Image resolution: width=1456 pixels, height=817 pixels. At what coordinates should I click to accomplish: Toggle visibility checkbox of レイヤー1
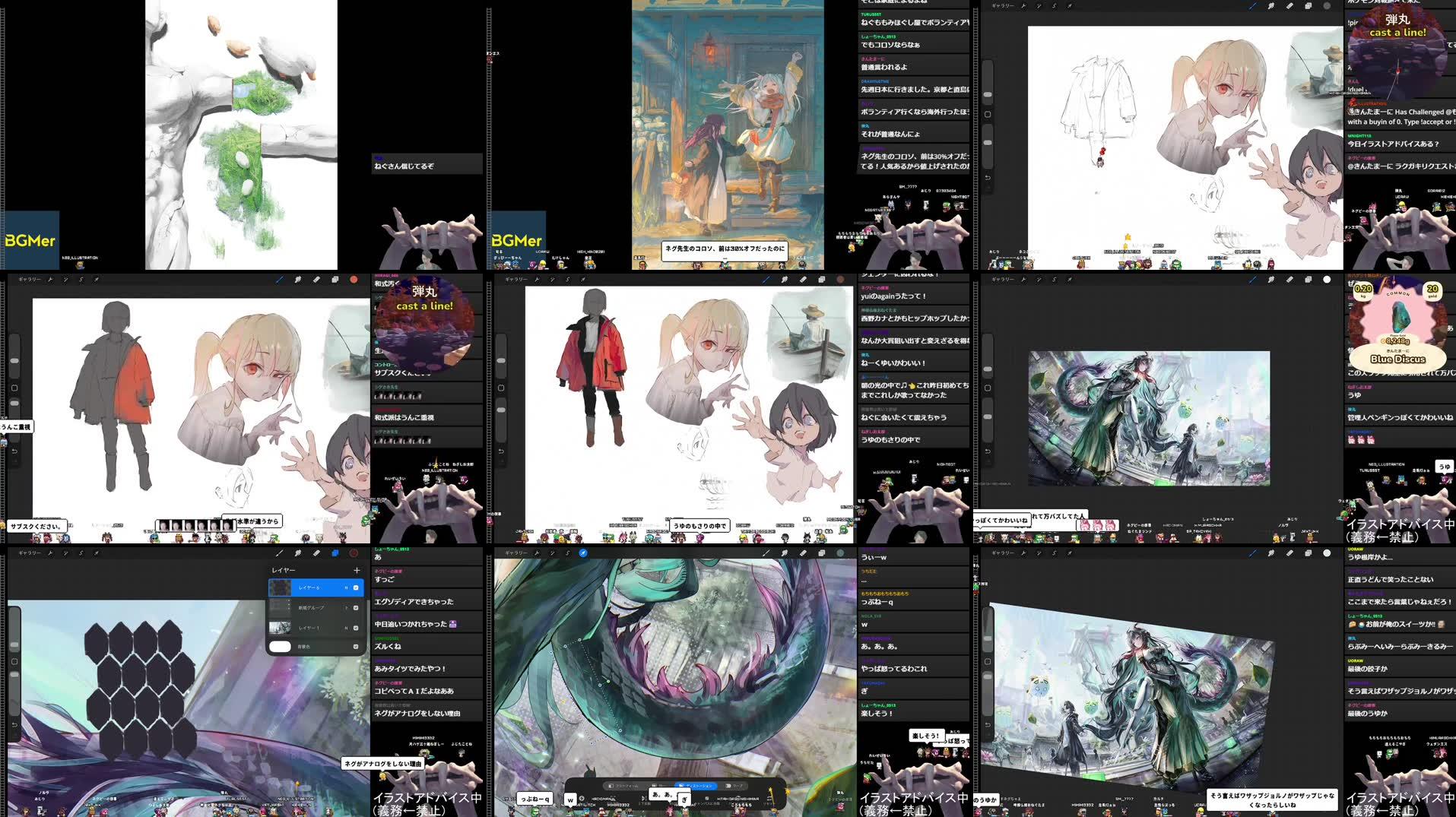(356, 629)
